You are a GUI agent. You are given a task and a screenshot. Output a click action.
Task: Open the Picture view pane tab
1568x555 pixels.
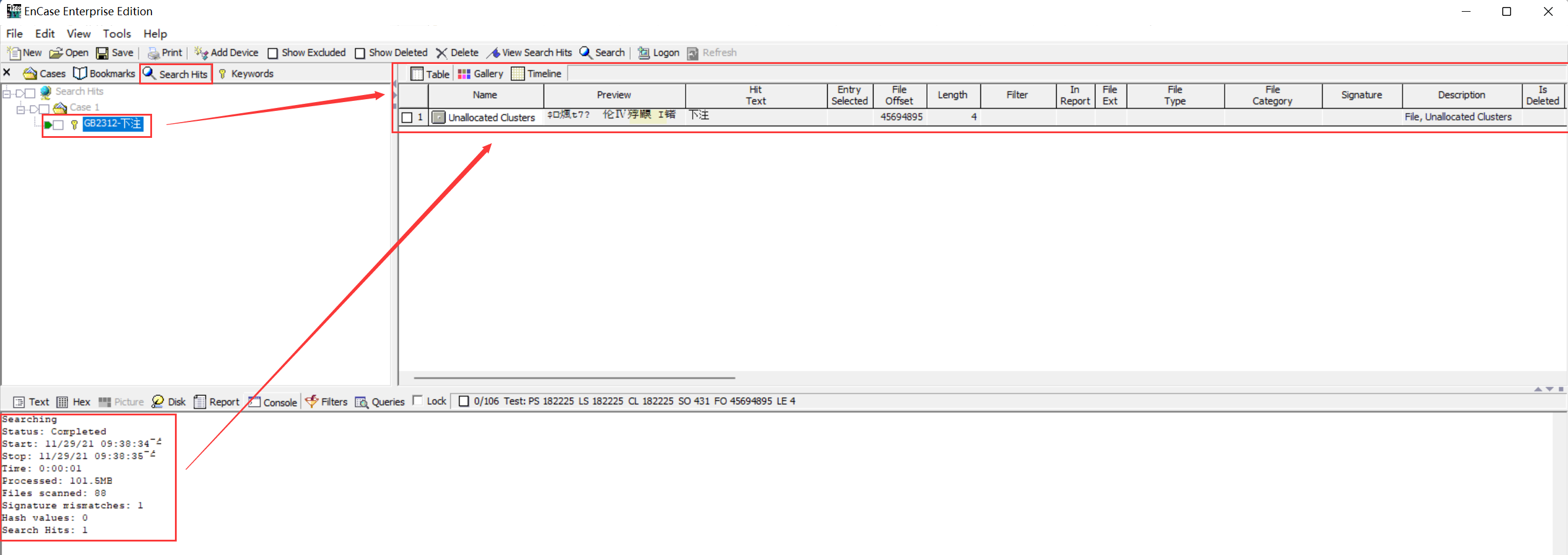pos(121,402)
